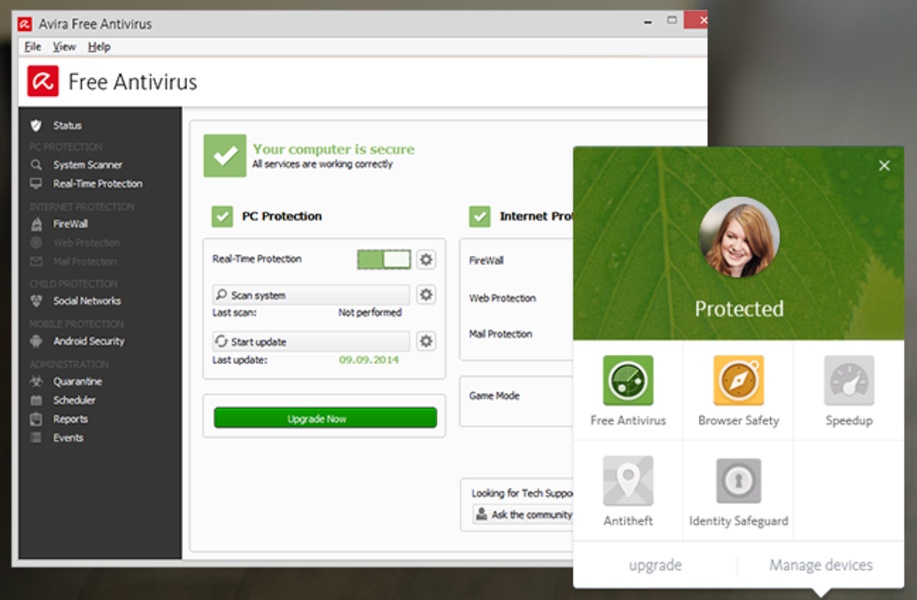The height and width of the screenshot is (600, 917).
Task: Select Mail Protection in sidebar
Action: [x=85, y=261]
